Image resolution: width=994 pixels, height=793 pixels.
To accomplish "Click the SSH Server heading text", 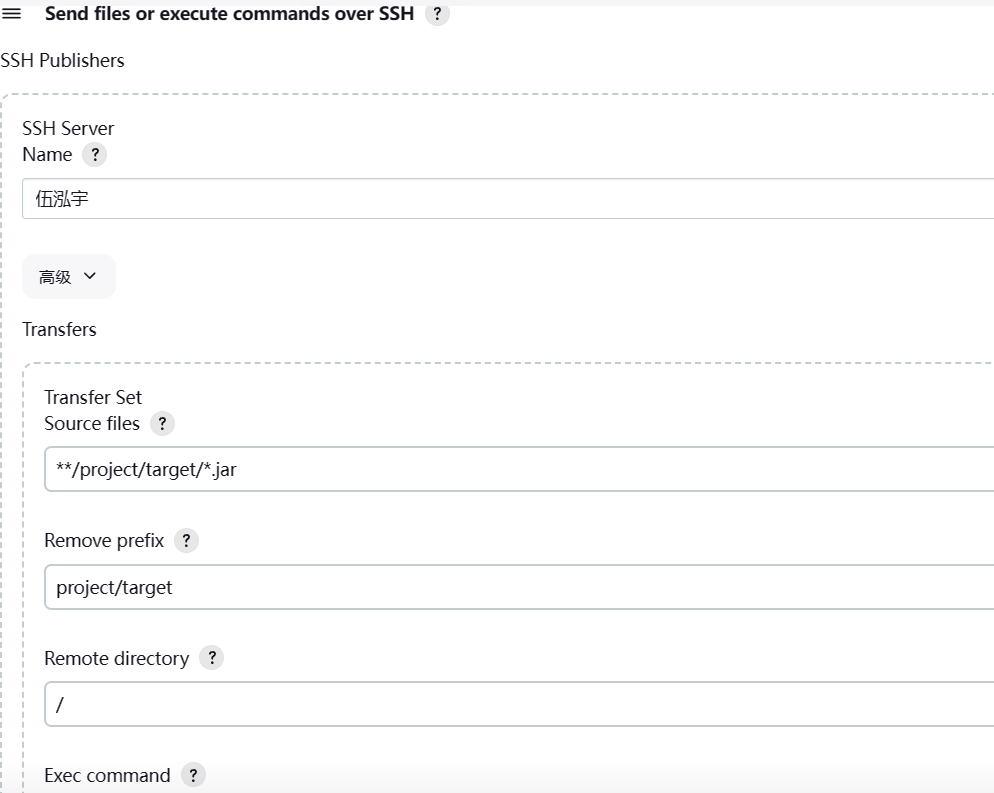I will (68, 128).
